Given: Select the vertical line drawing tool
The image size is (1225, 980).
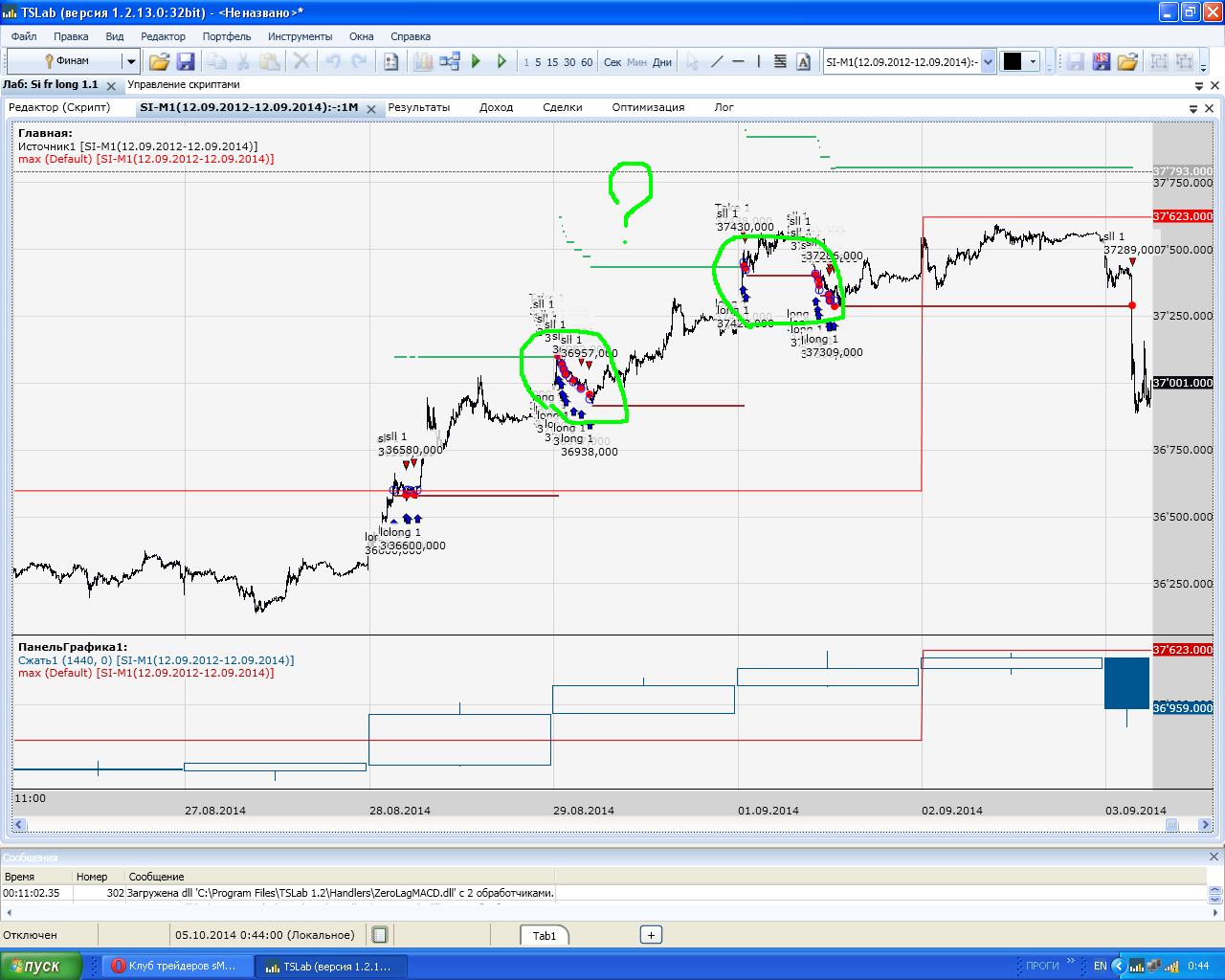Looking at the screenshot, I should click(759, 61).
